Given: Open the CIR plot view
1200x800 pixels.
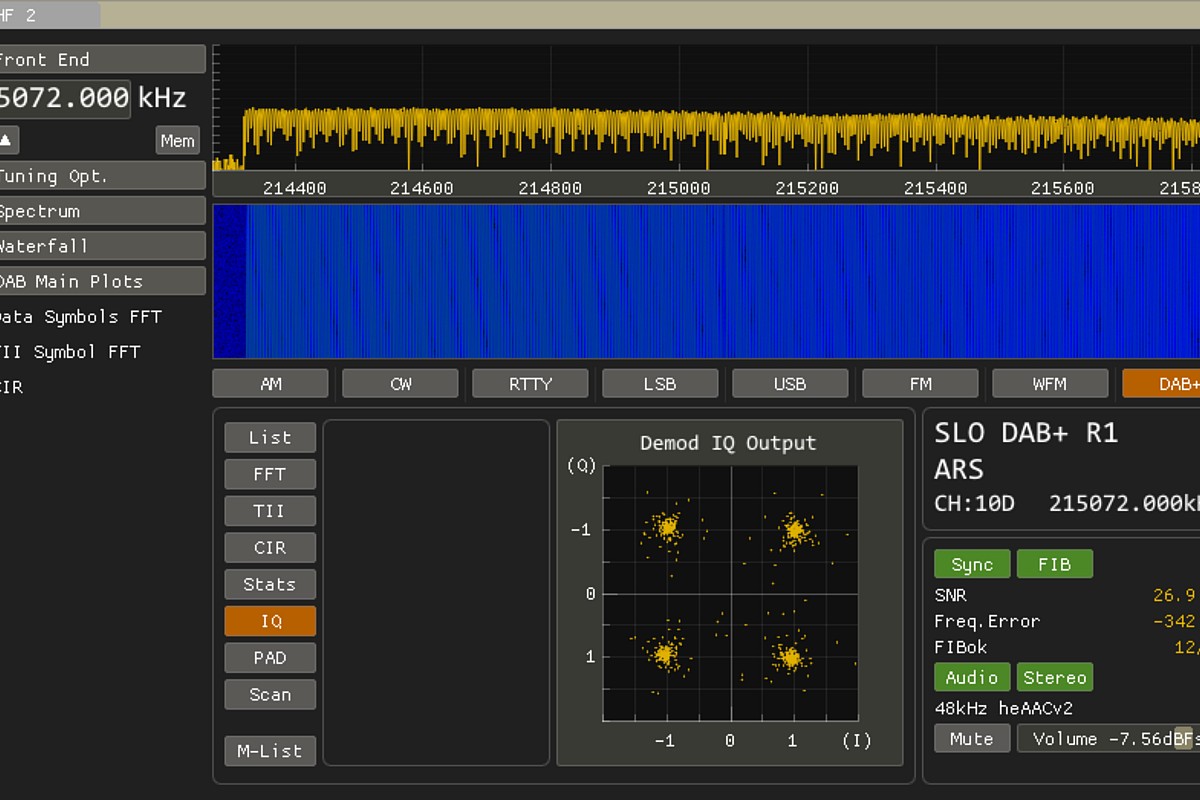Looking at the screenshot, I should 270,548.
